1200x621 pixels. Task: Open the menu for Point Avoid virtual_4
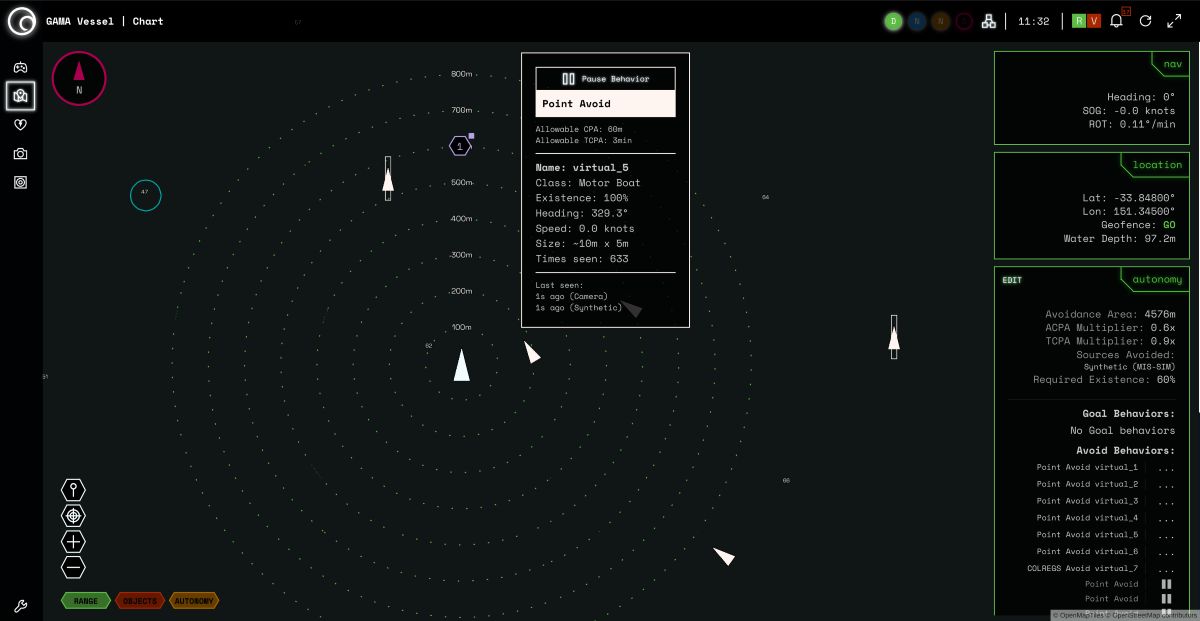coord(1166,518)
